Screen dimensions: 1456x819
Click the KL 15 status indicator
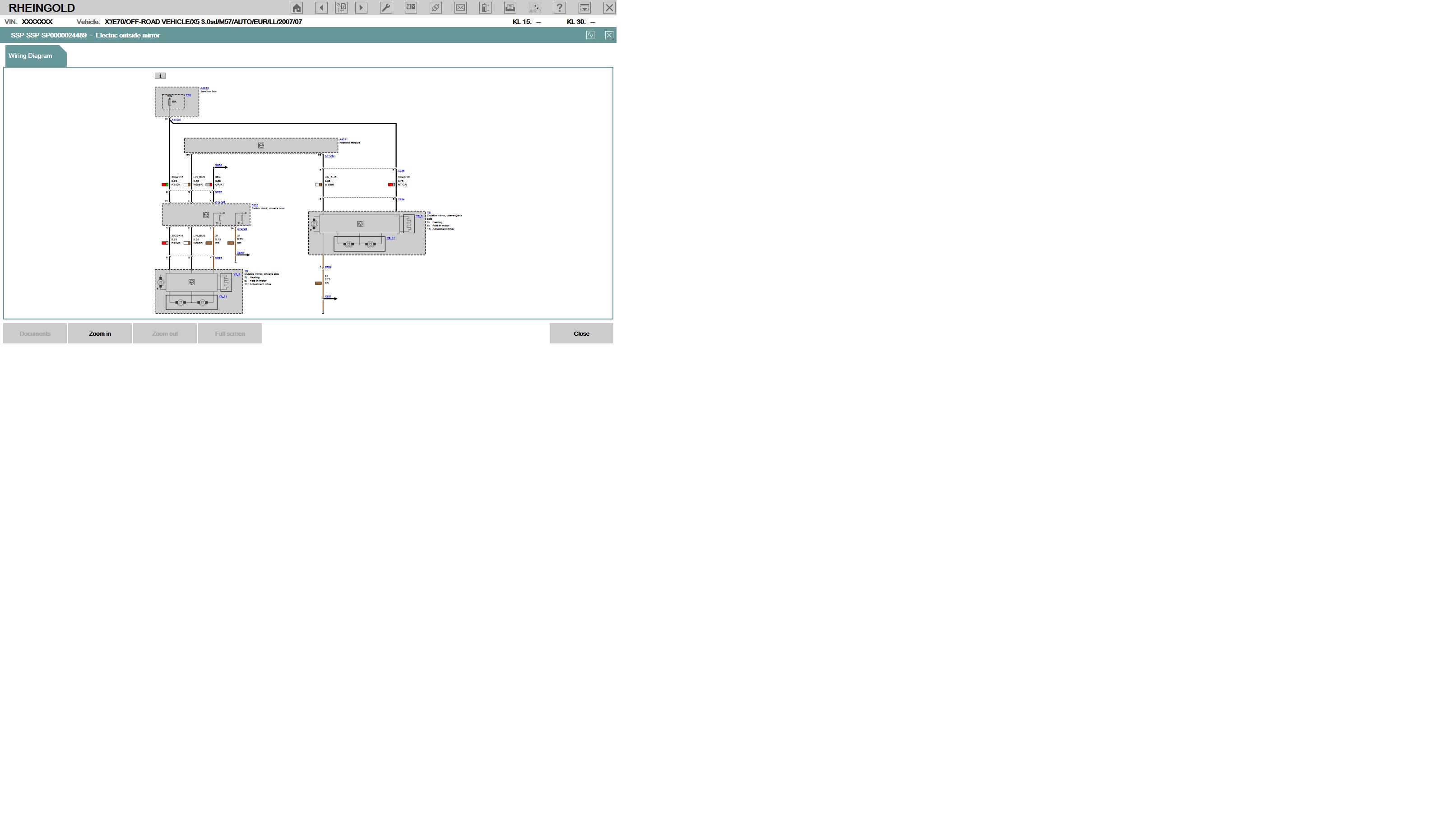527,22
